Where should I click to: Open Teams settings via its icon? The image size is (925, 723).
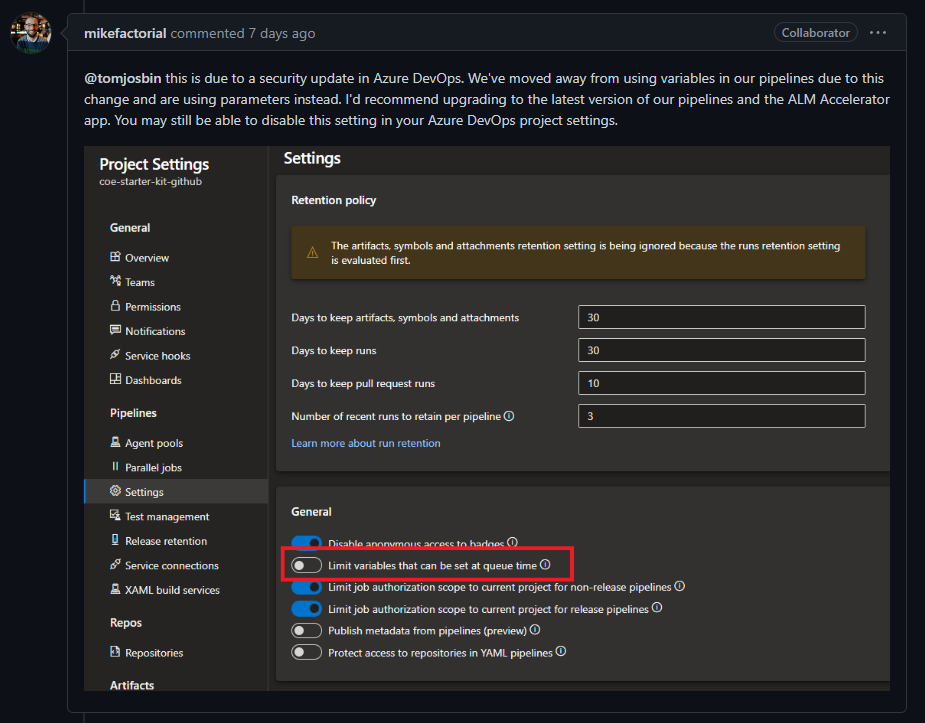(117, 282)
